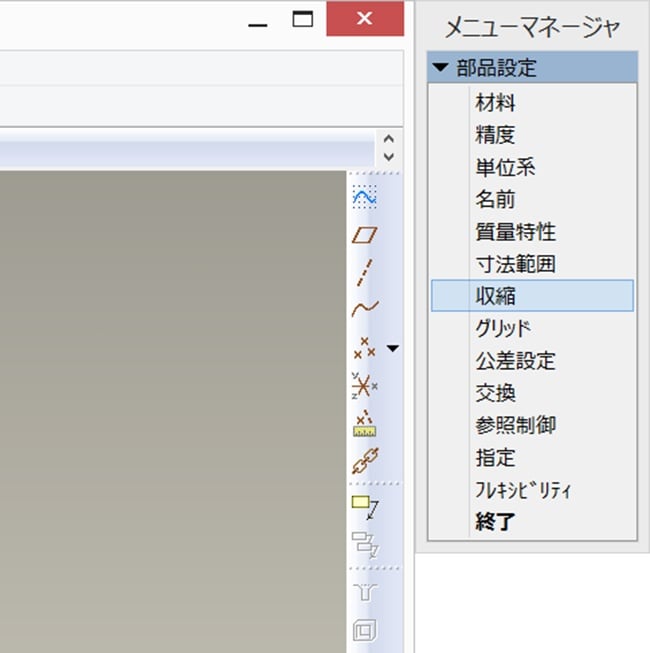The image size is (650, 653).
Task: Select the datum point tool
Action: pyautogui.click(x=364, y=347)
